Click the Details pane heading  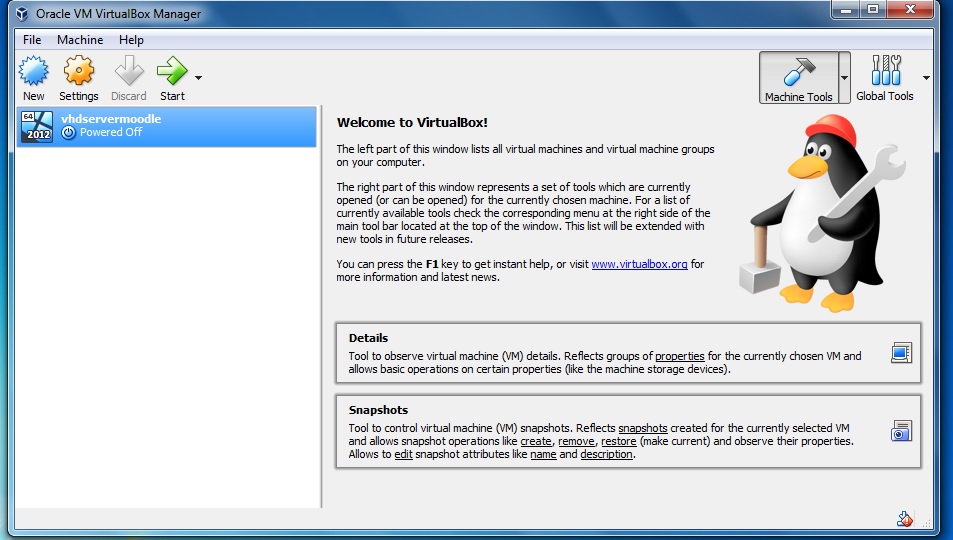[x=368, y=338]
